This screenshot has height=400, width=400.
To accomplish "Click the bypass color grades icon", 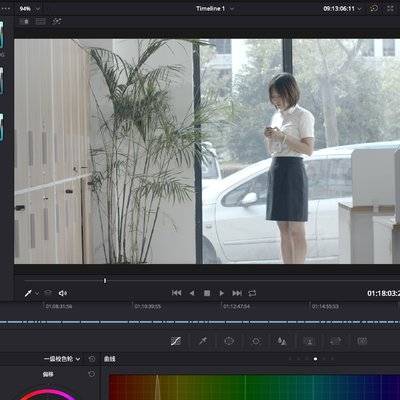I will tap(374, 9).
